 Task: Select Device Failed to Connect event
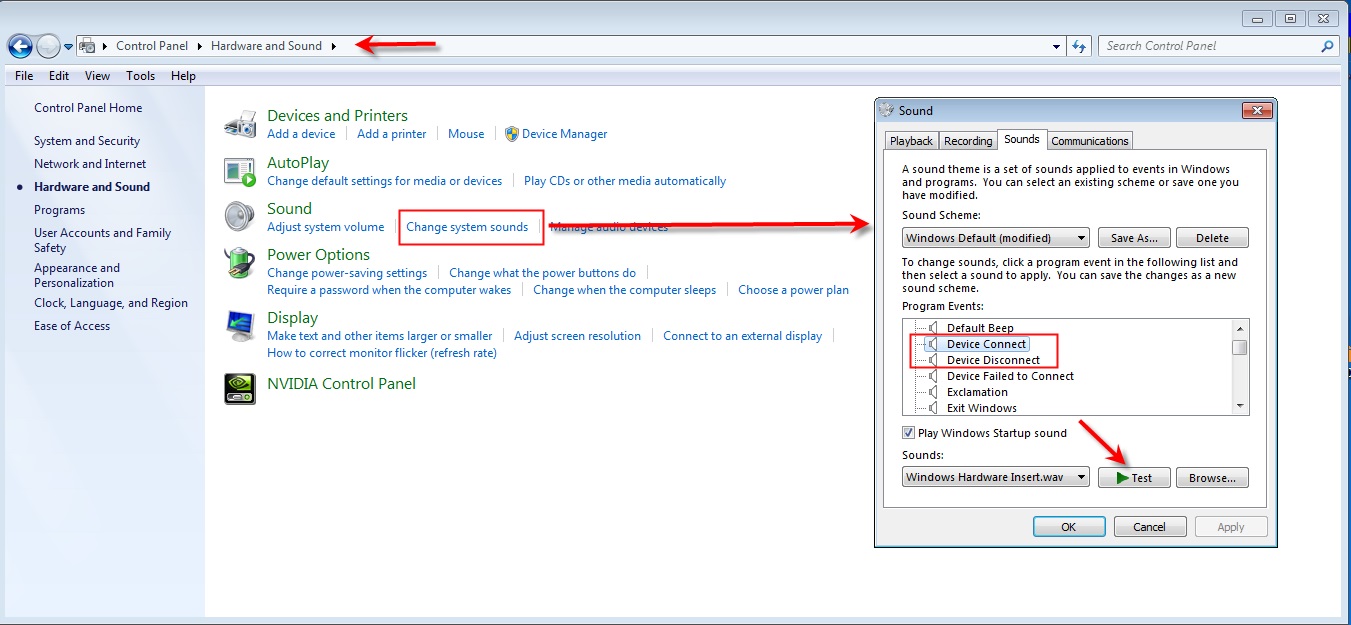click(x=1010, y=376)
